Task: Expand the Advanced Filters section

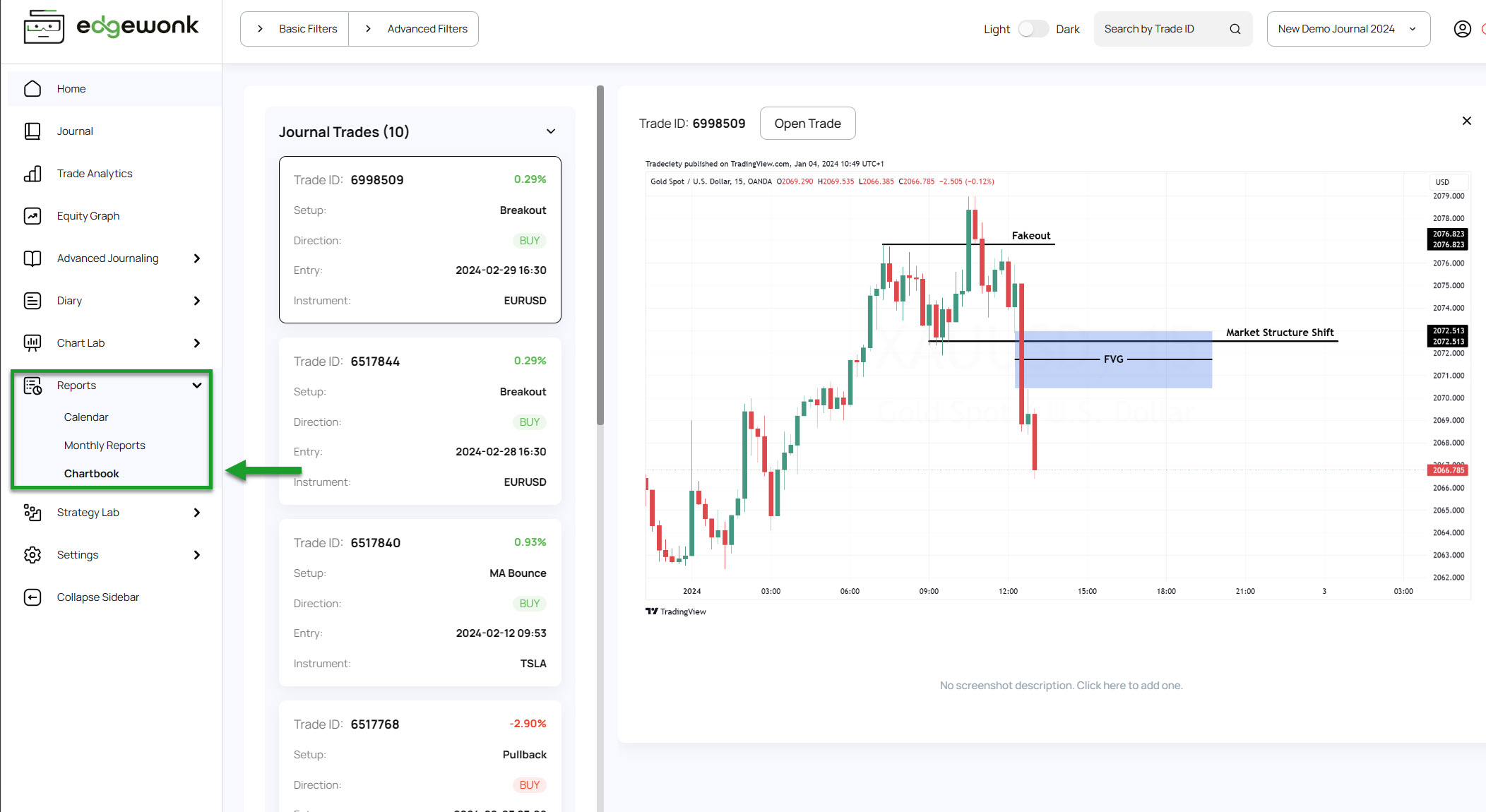Action: (415, 29)
